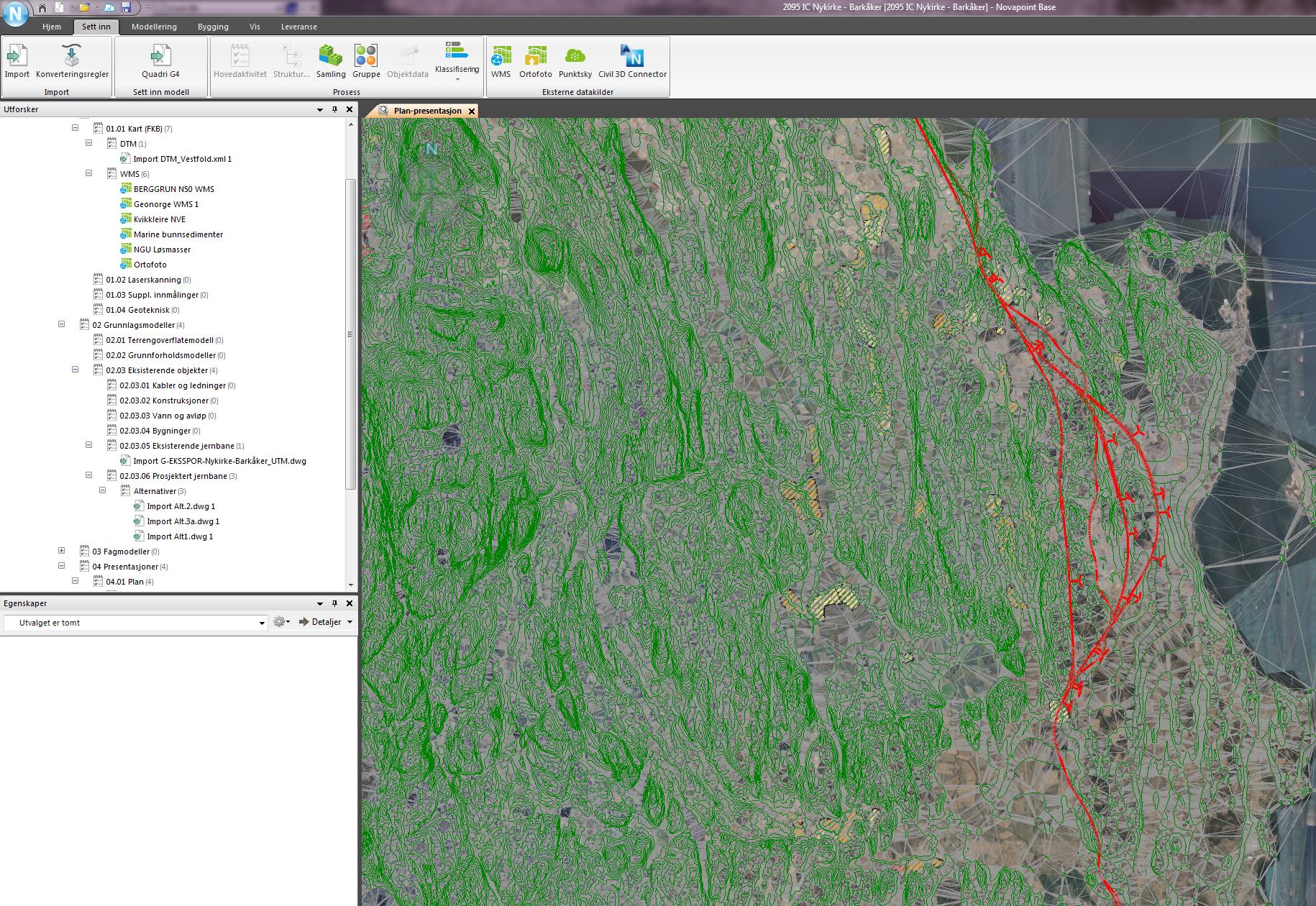Select 'Marine bunnsedimenter' row
Screen dimensions: 1316x906
pos(172,234)
